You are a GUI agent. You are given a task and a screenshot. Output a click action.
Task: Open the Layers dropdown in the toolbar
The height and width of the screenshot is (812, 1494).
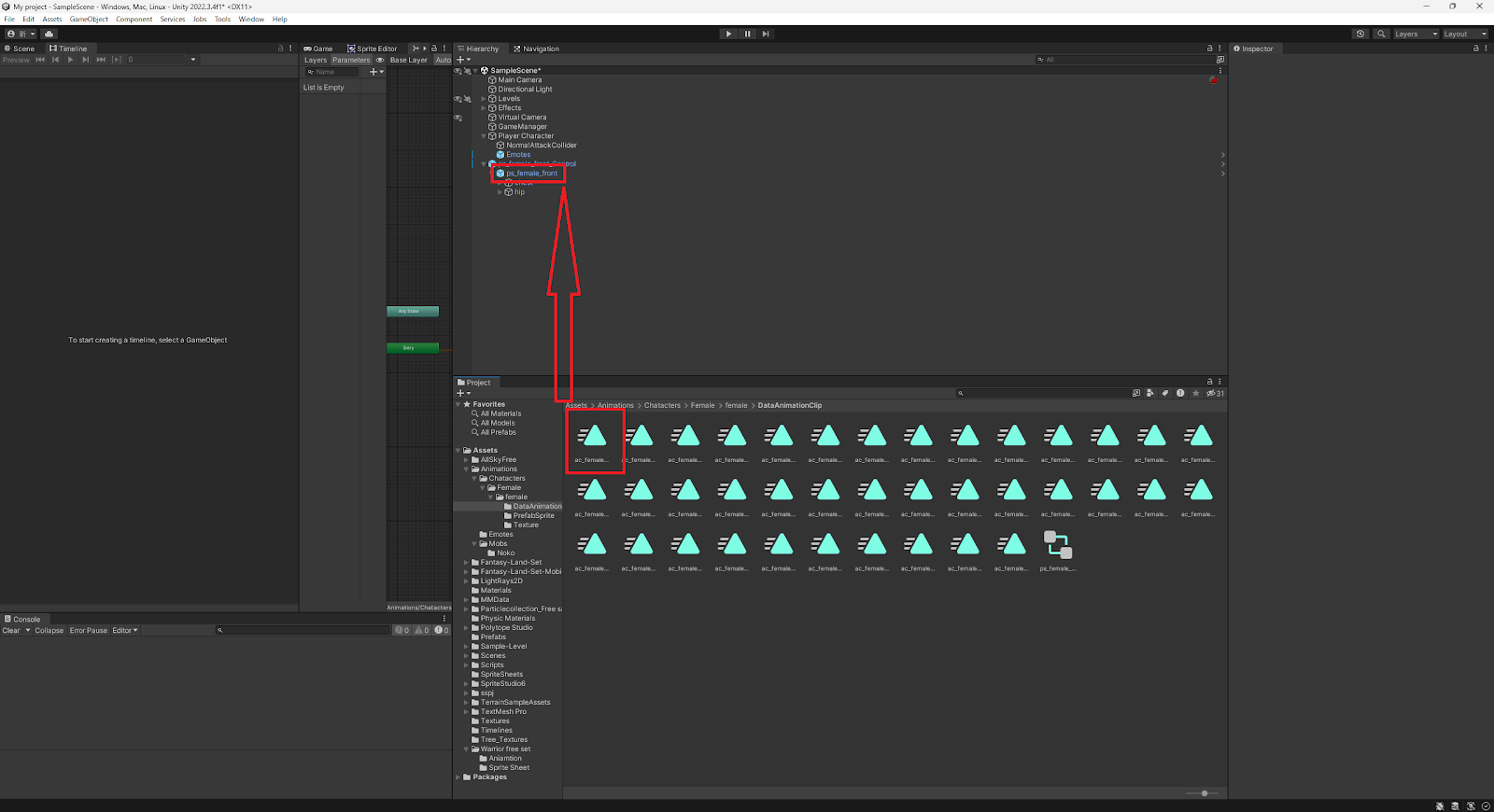(x=1416, y=34)
